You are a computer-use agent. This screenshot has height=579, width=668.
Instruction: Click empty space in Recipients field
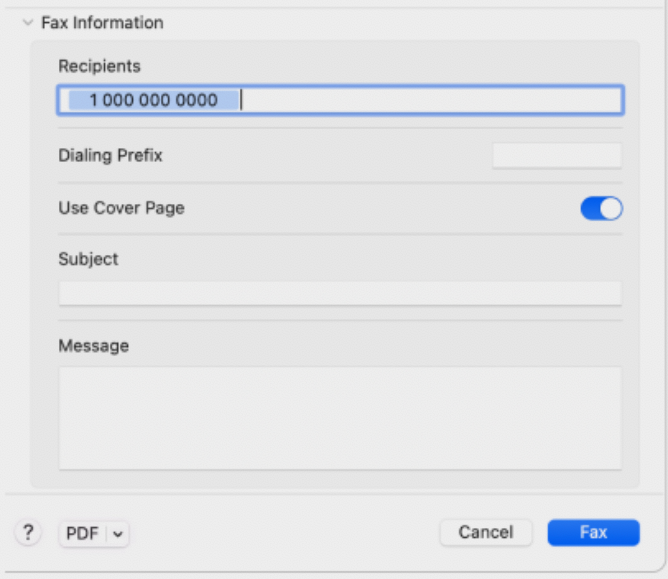pos(430,100)
